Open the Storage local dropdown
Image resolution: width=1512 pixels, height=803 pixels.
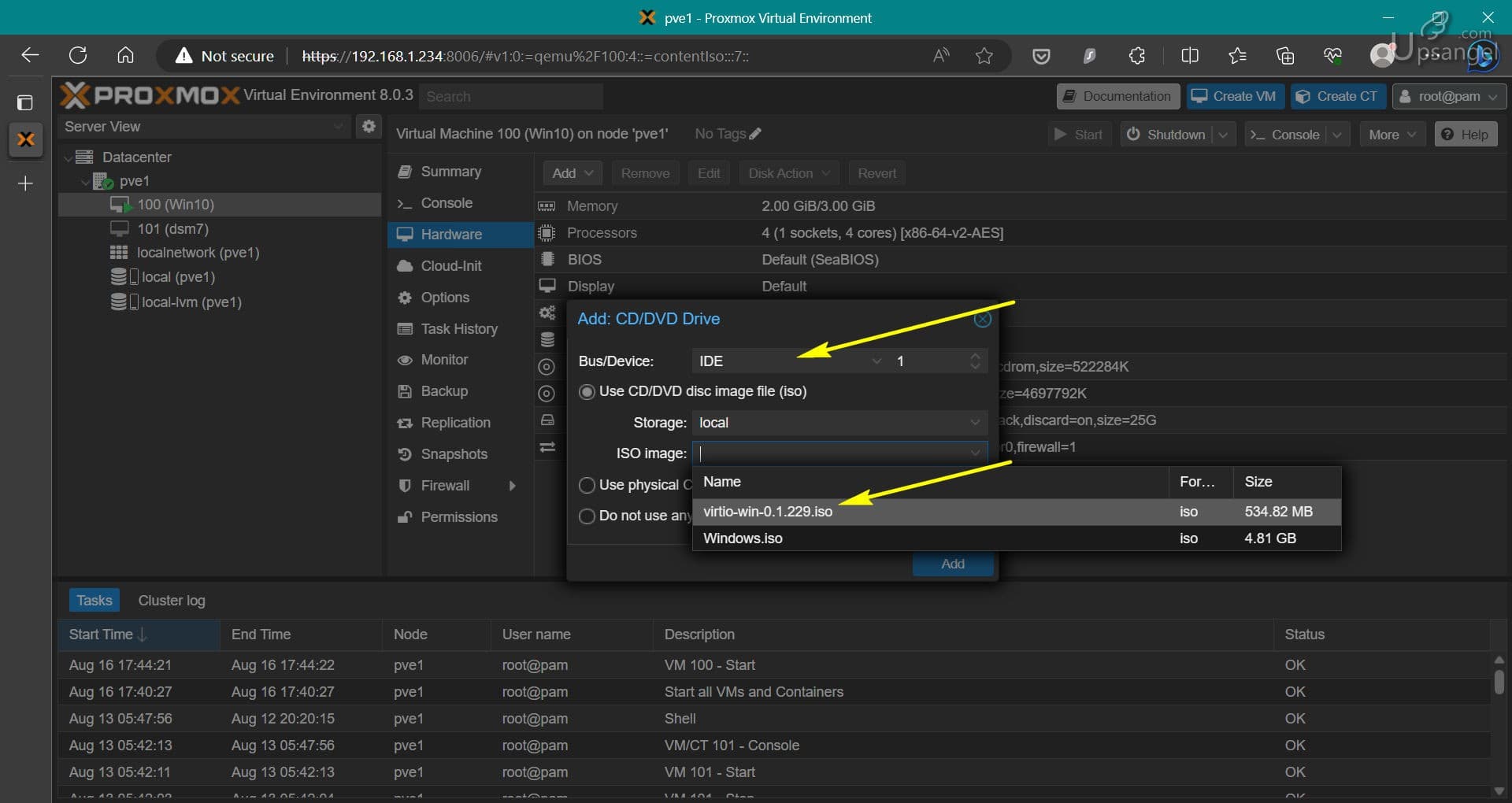839,423
